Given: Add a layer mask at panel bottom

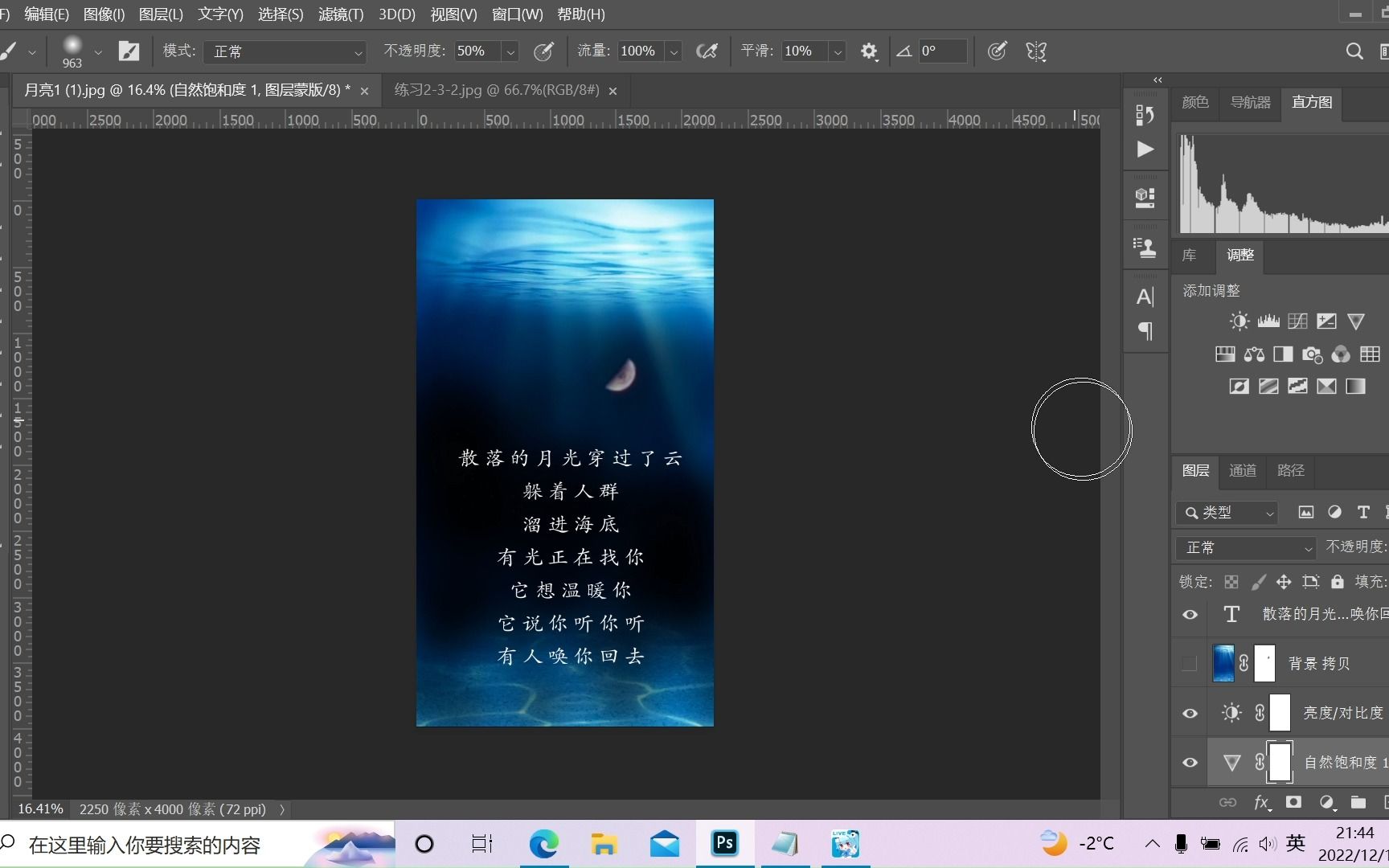Looking at the screenshot, I should (1293, 802).
